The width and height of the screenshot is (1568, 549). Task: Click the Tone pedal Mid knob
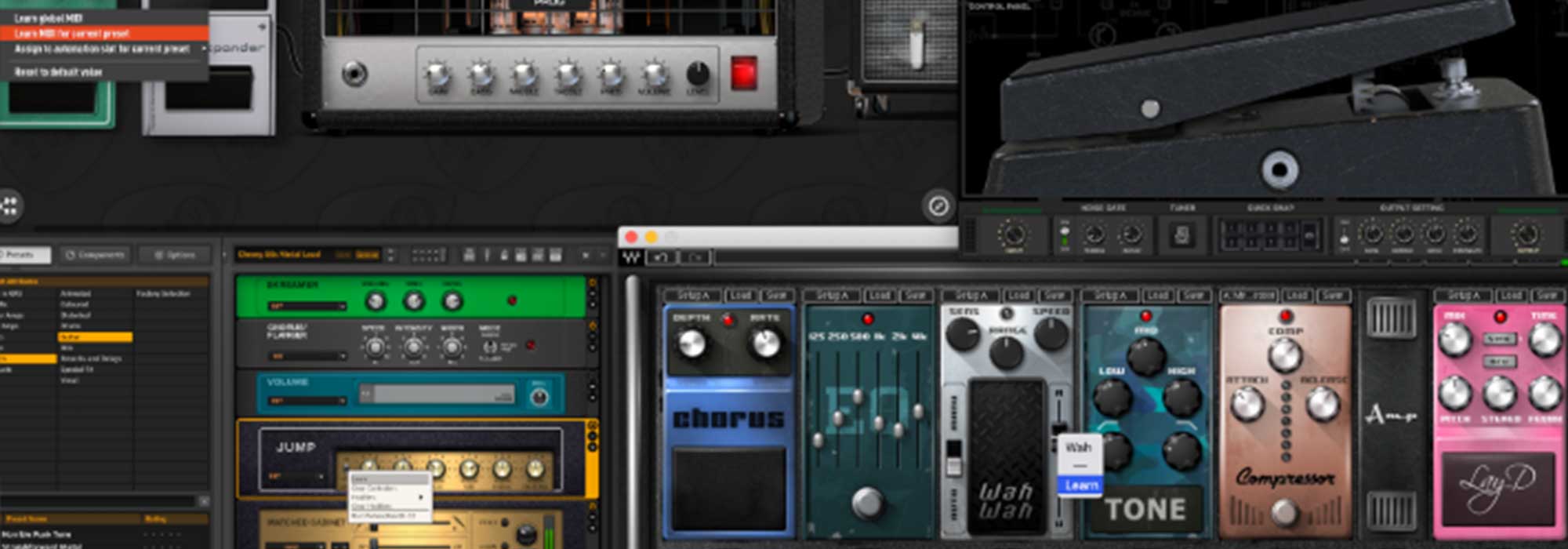pyautogui.click(x=1146, y=355)
